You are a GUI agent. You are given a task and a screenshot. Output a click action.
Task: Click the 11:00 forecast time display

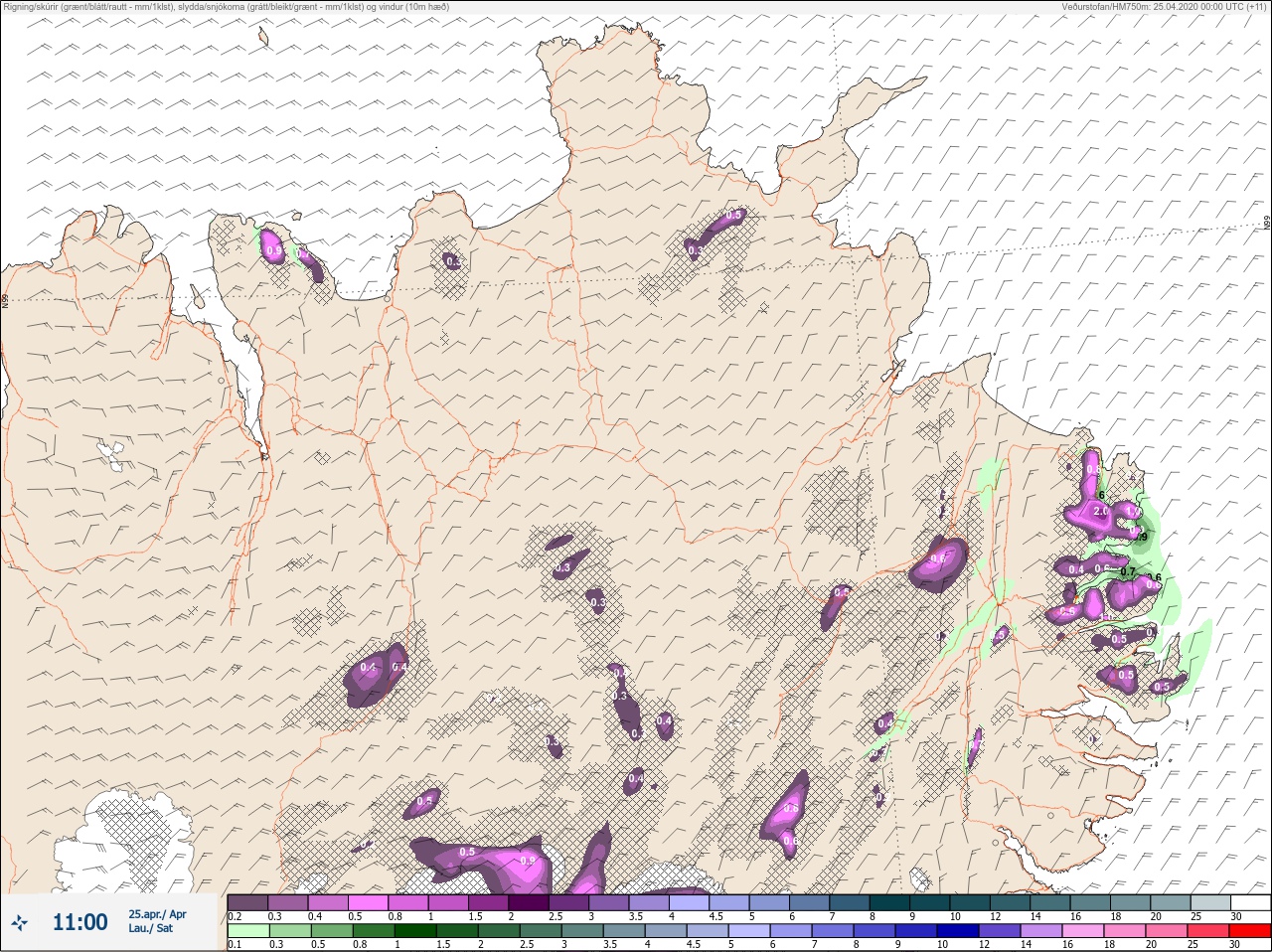point(79,922)
